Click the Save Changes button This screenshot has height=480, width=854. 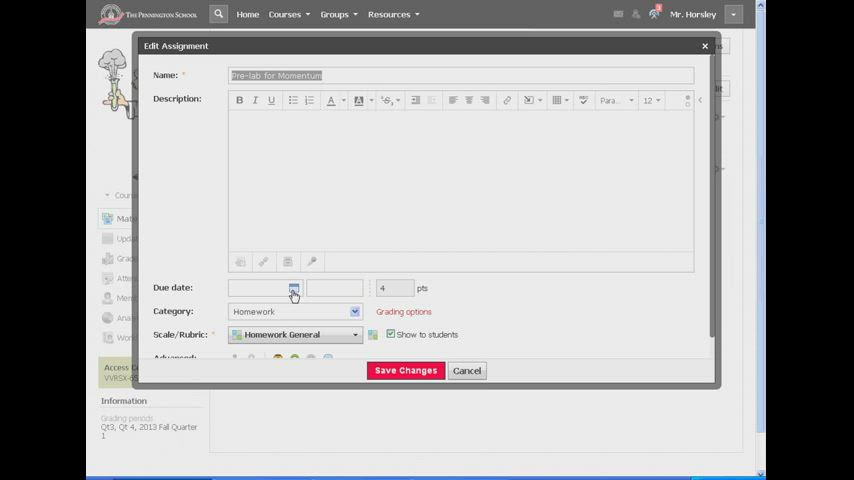tap(405, 370)
